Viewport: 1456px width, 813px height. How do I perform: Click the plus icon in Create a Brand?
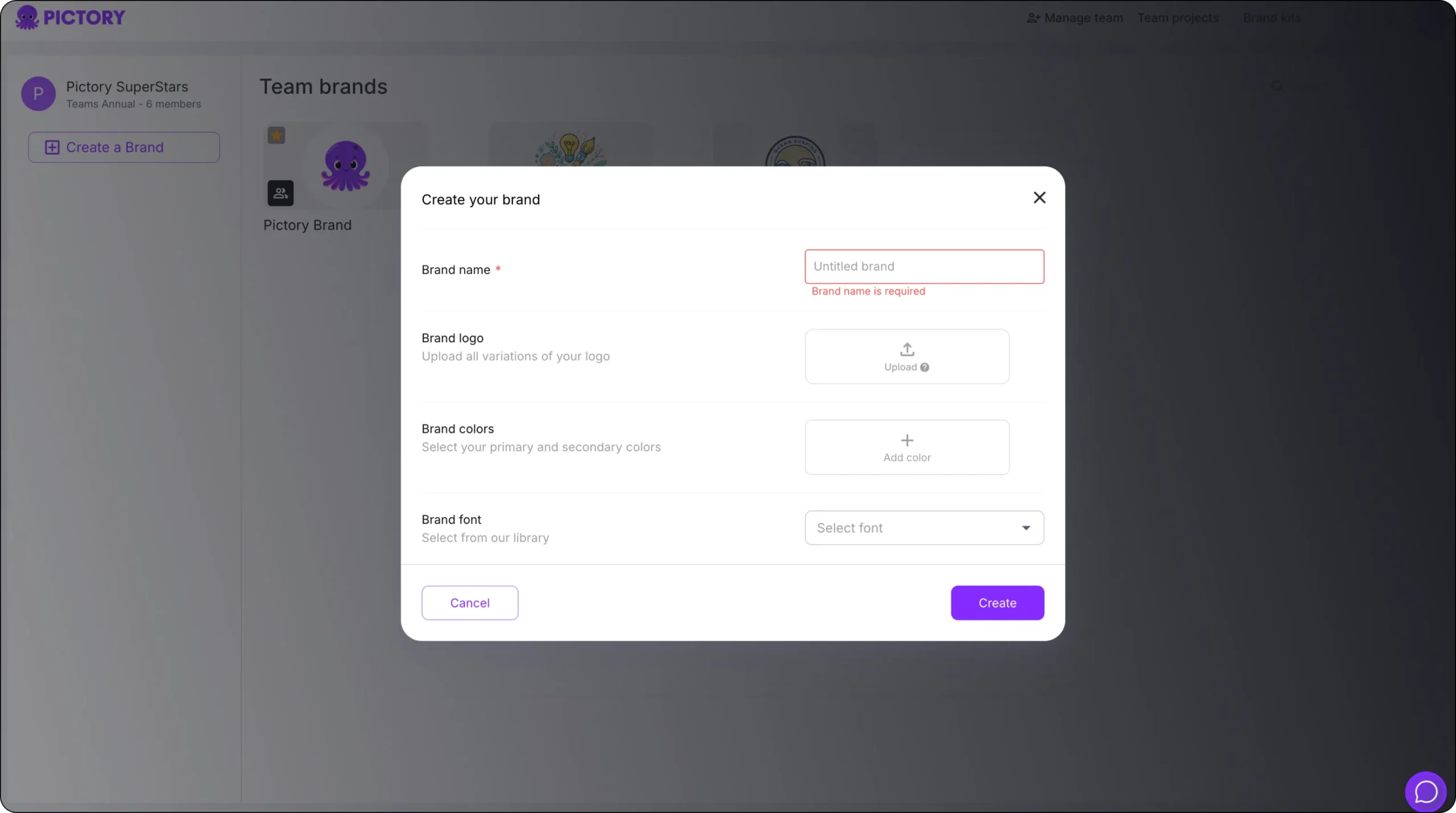pyautogui.click(x=52, y=148)
